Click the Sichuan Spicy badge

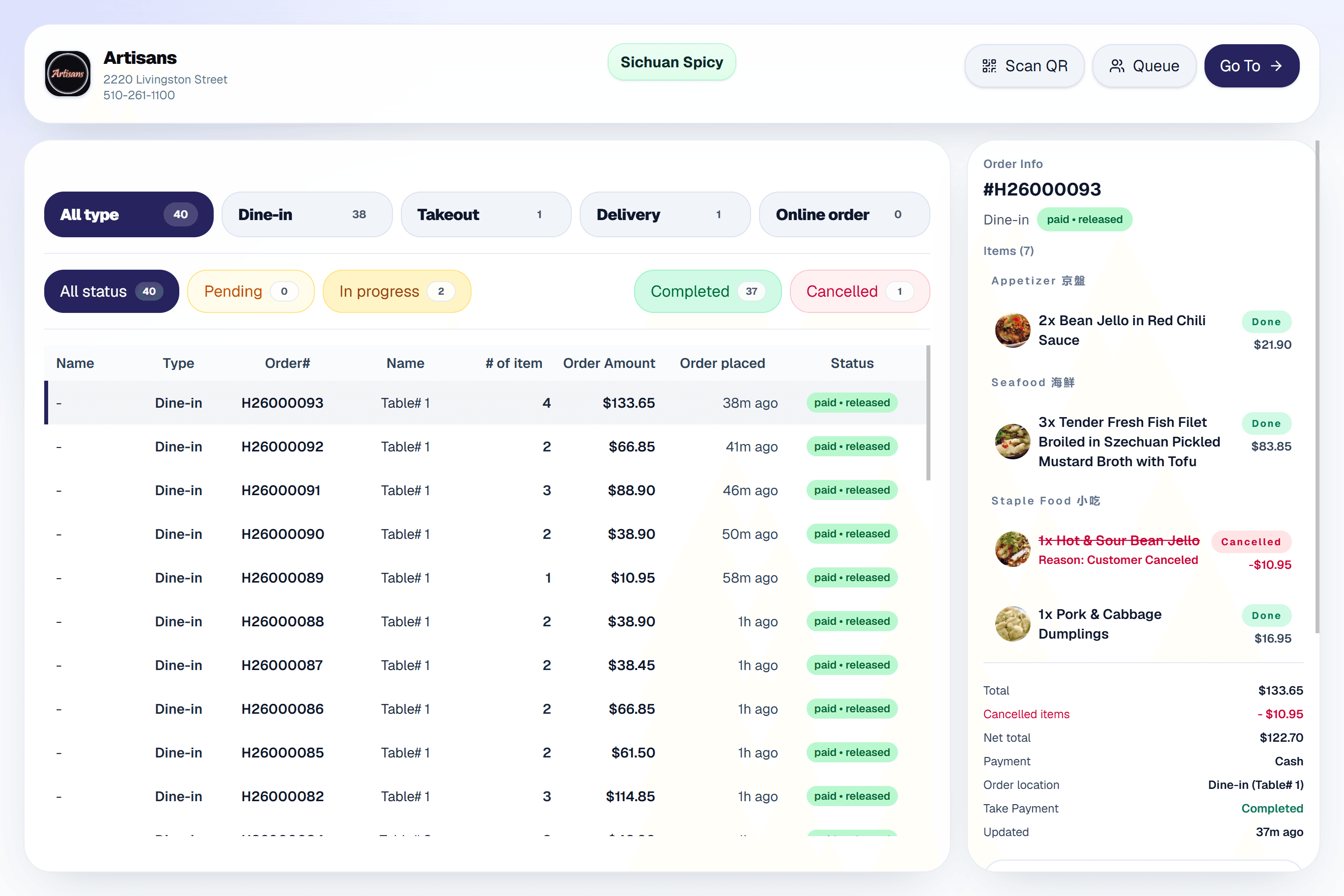tap(672, 62)
